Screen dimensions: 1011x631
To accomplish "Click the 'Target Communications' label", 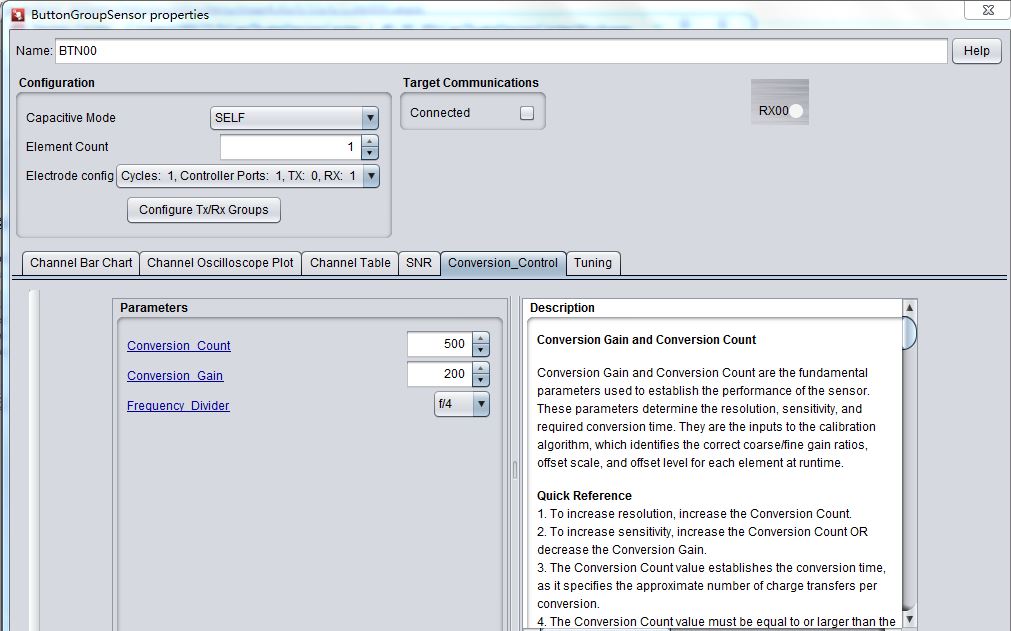I will [x=471, y=83].
